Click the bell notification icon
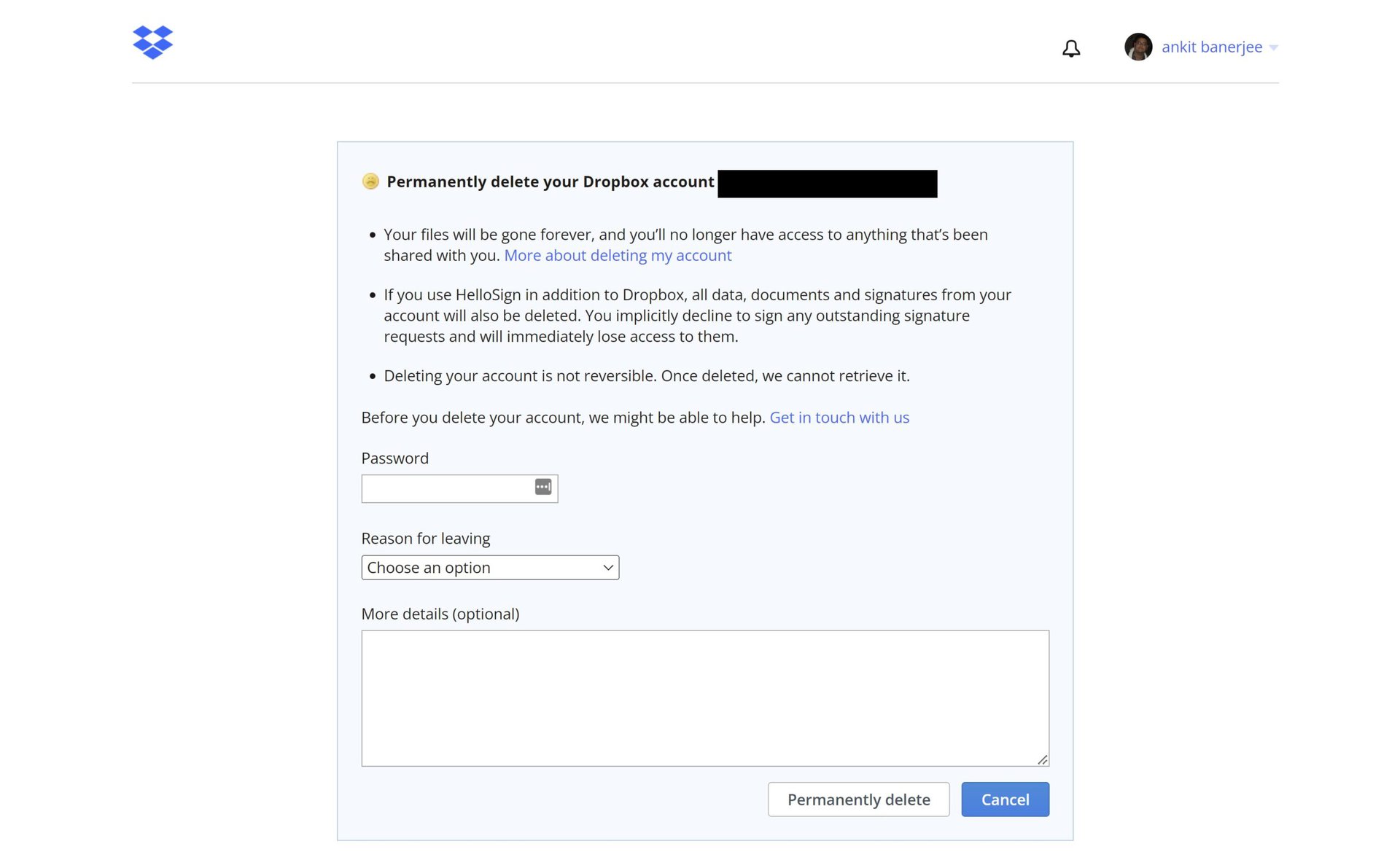Screen dimensions: 1400x852 [x=1071, y=47]
